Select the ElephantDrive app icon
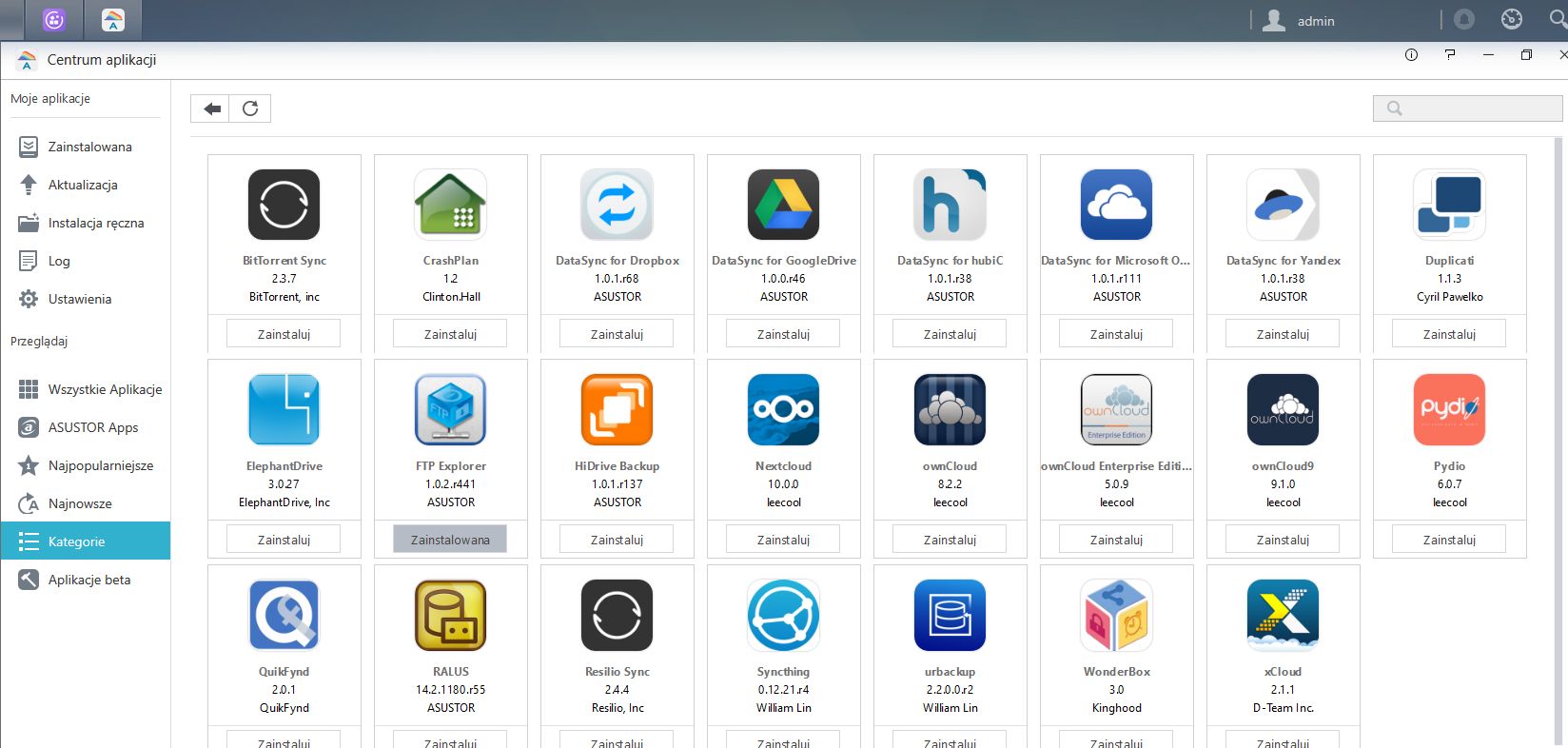The height and width of the screenshot is (748, 1568). 284,410
